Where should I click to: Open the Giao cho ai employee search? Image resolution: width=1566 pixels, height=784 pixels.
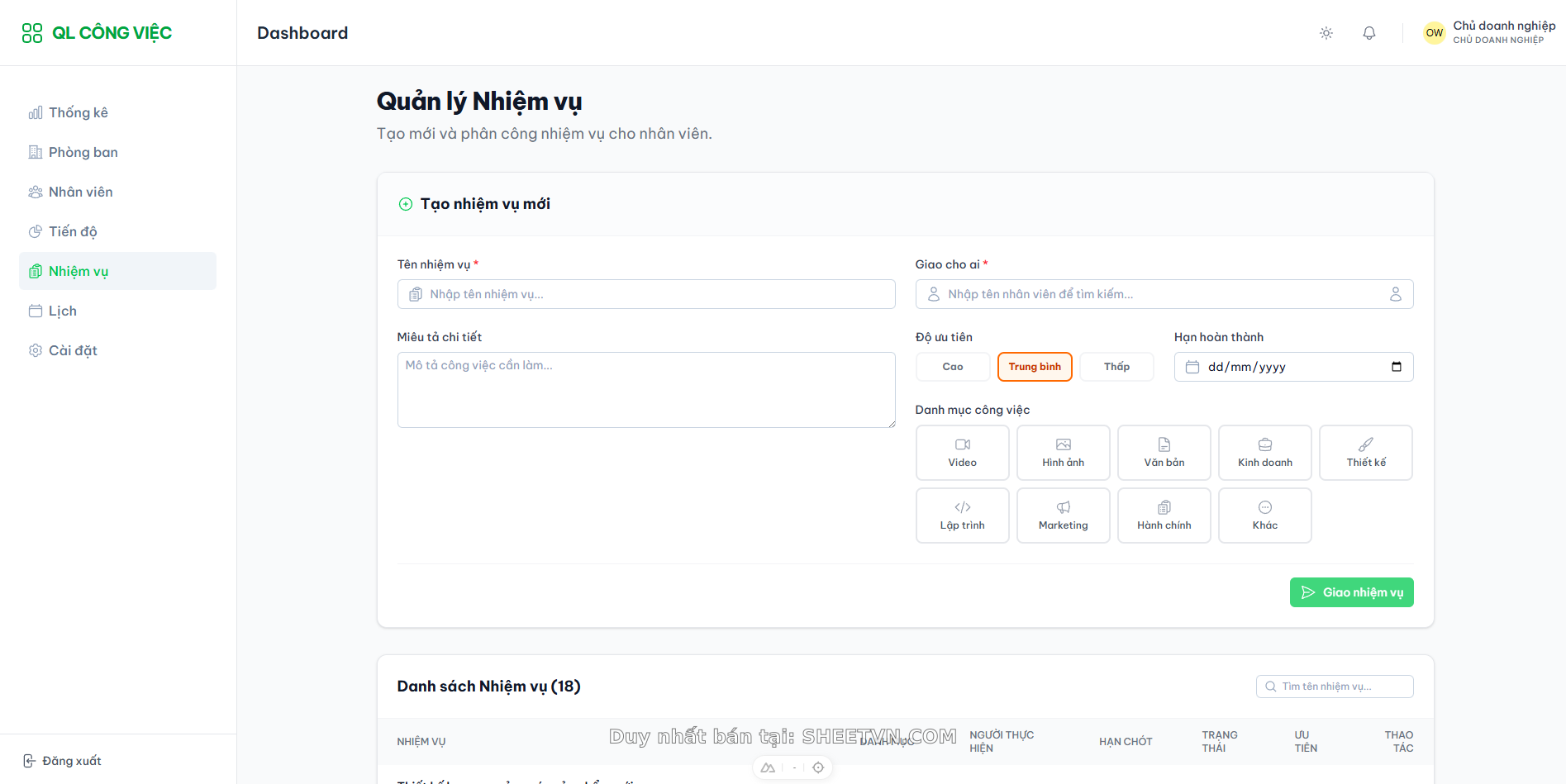coord(1164,294)
